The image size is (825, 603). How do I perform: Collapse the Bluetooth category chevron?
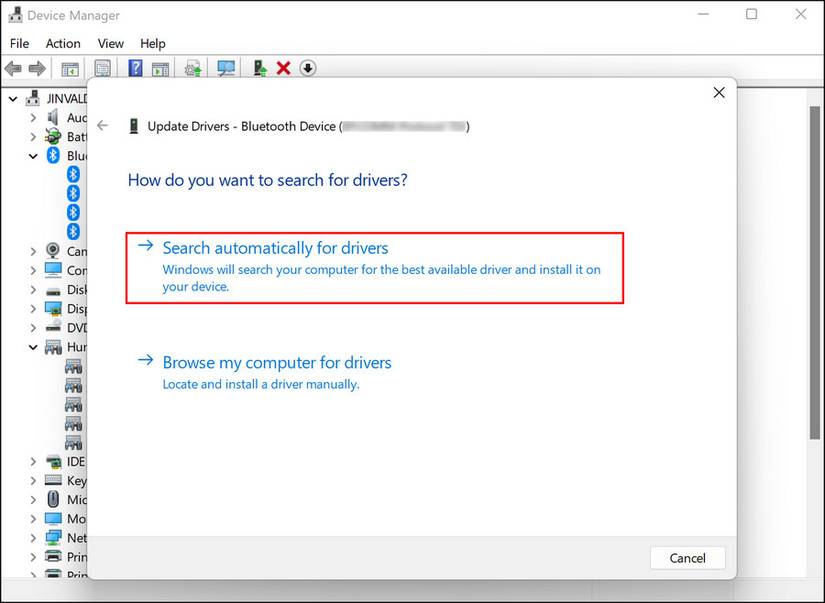33,156
